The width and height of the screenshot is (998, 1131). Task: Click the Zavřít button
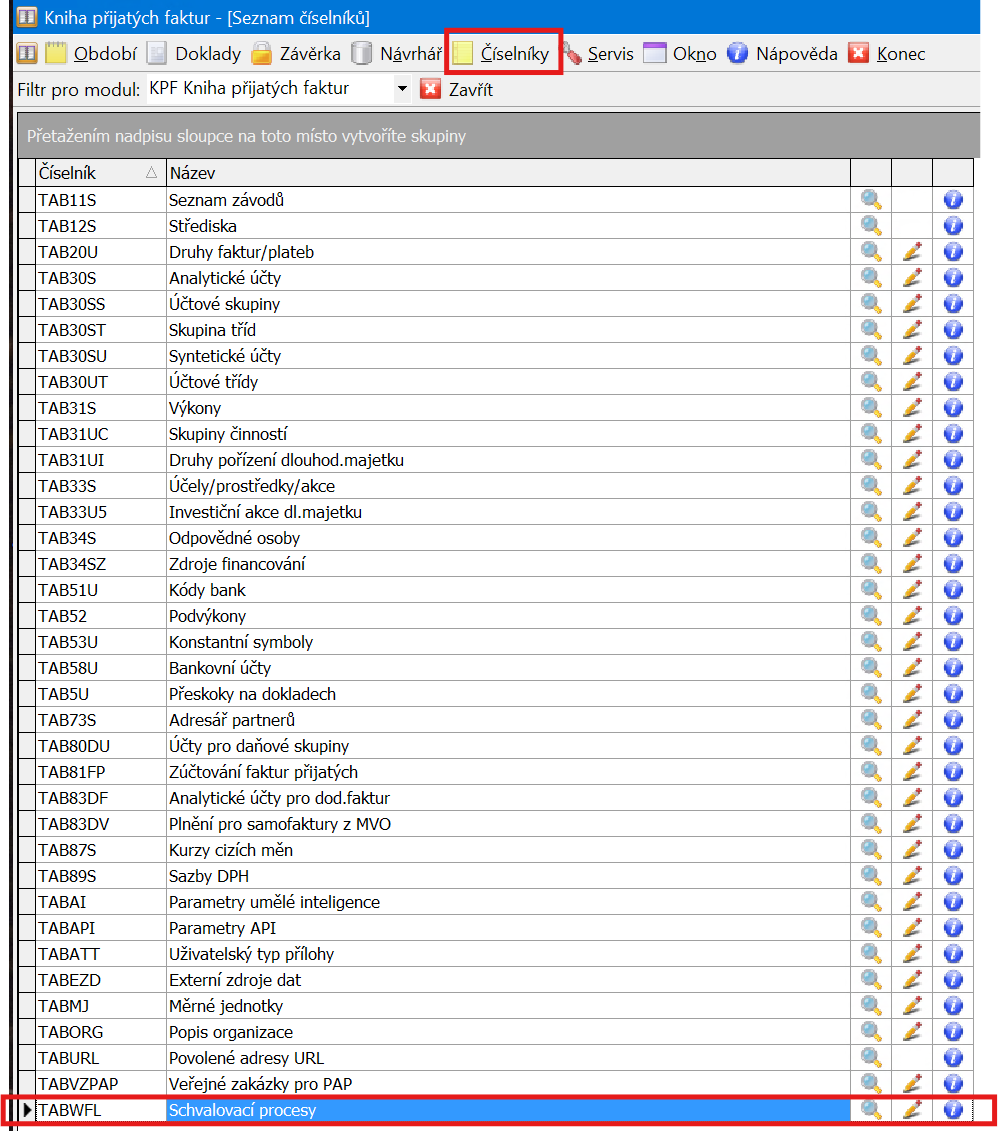(458, 89)
